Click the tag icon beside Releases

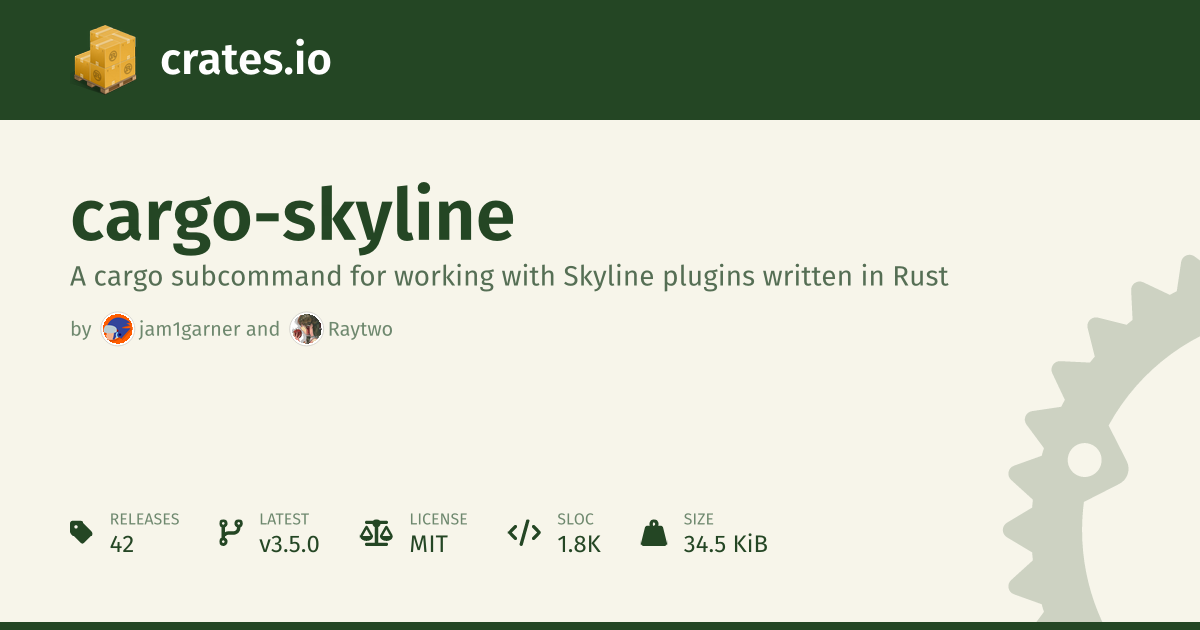pyautogui.click(x=82, y=532)
